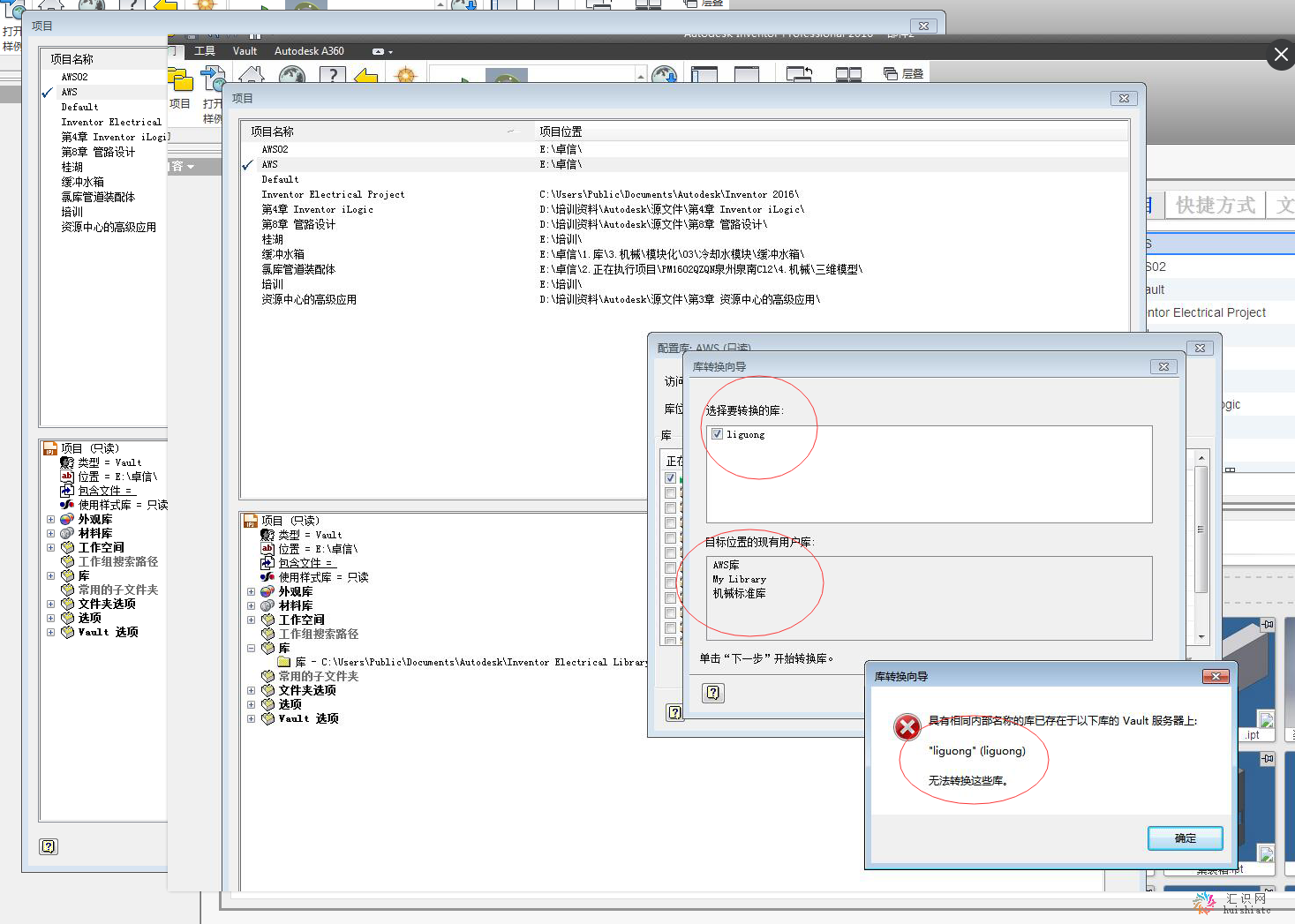This screenshot has width=1295, height=924.
Task: Uncheck the liguong library checkbox
Action: click(717, 434)
